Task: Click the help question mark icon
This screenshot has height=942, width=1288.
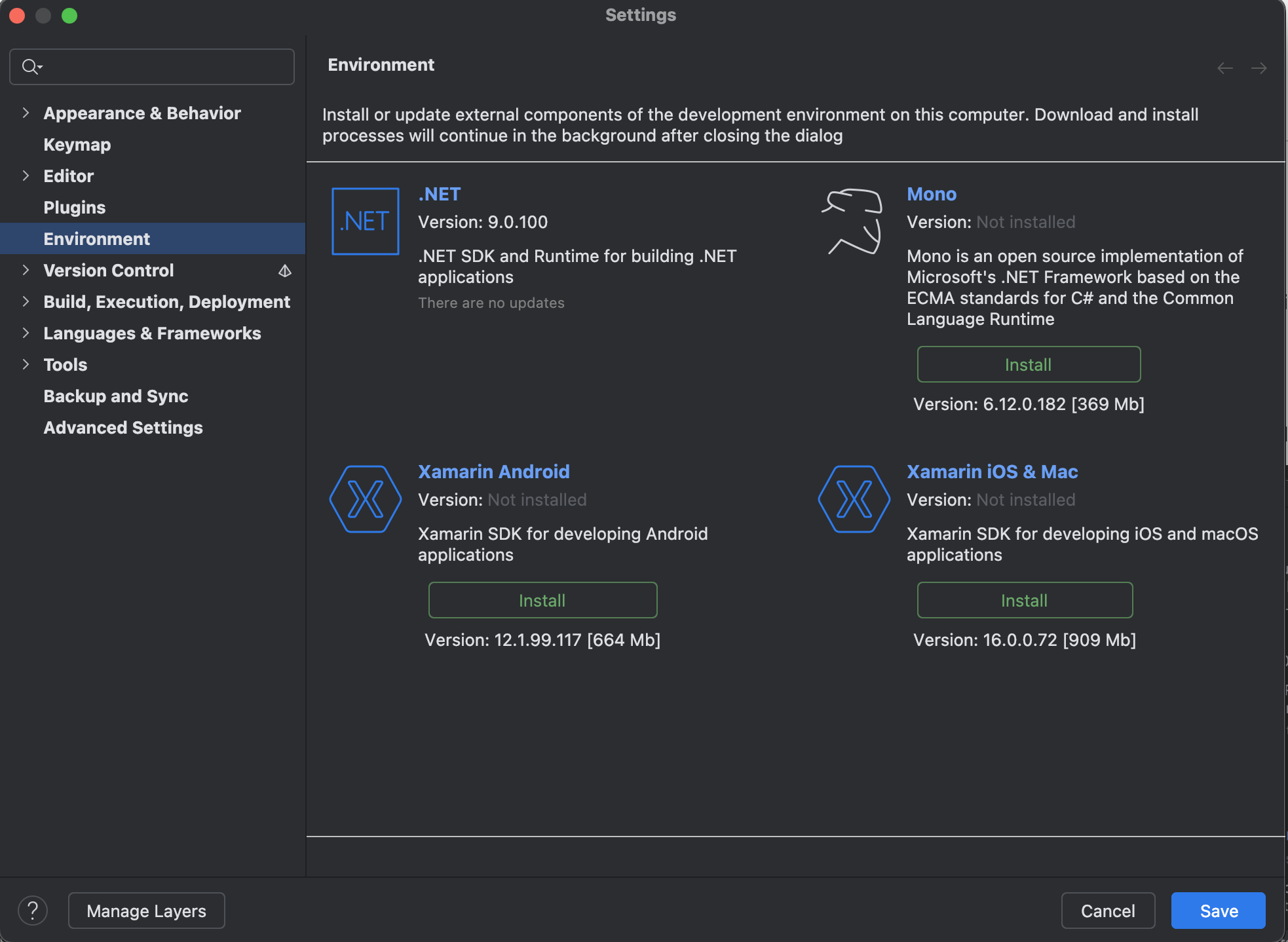Action: click(x=32, y=911)
